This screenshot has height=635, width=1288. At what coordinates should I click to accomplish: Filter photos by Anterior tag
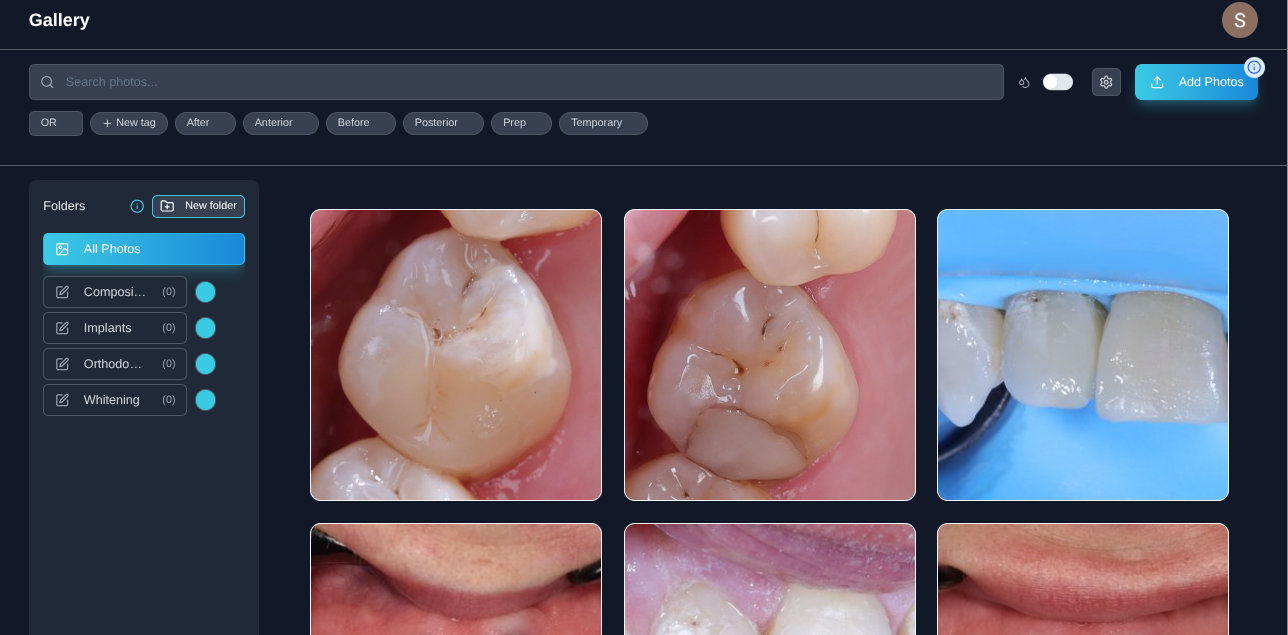280,123
